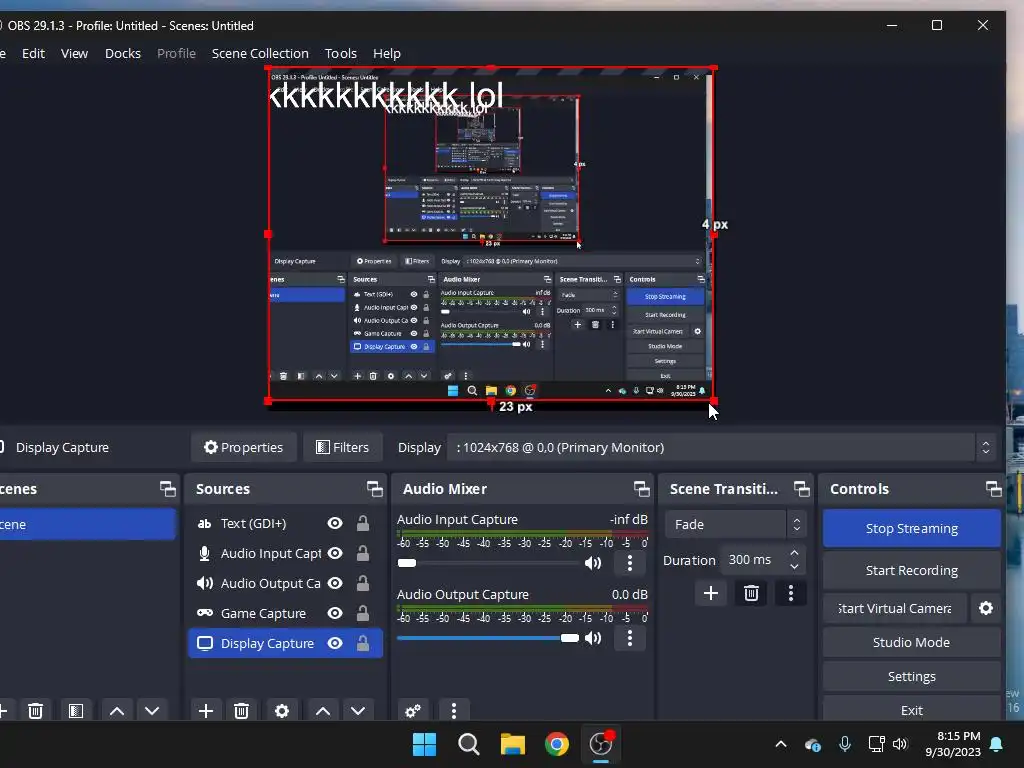Open virtual camera settings gear
The width and height of the screenshot is (1024, 768).
click(986, 609)
